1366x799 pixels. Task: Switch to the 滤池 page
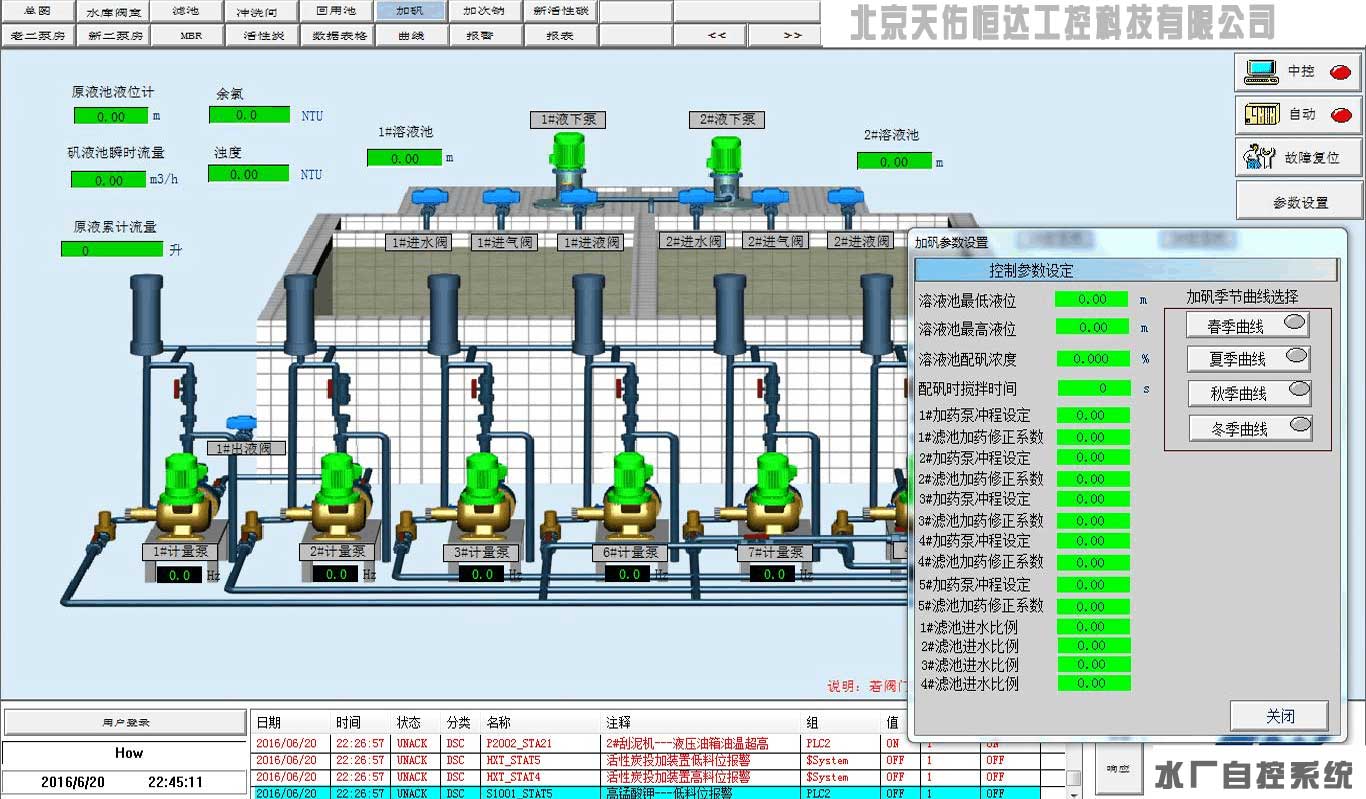click(x=185, y=12)
